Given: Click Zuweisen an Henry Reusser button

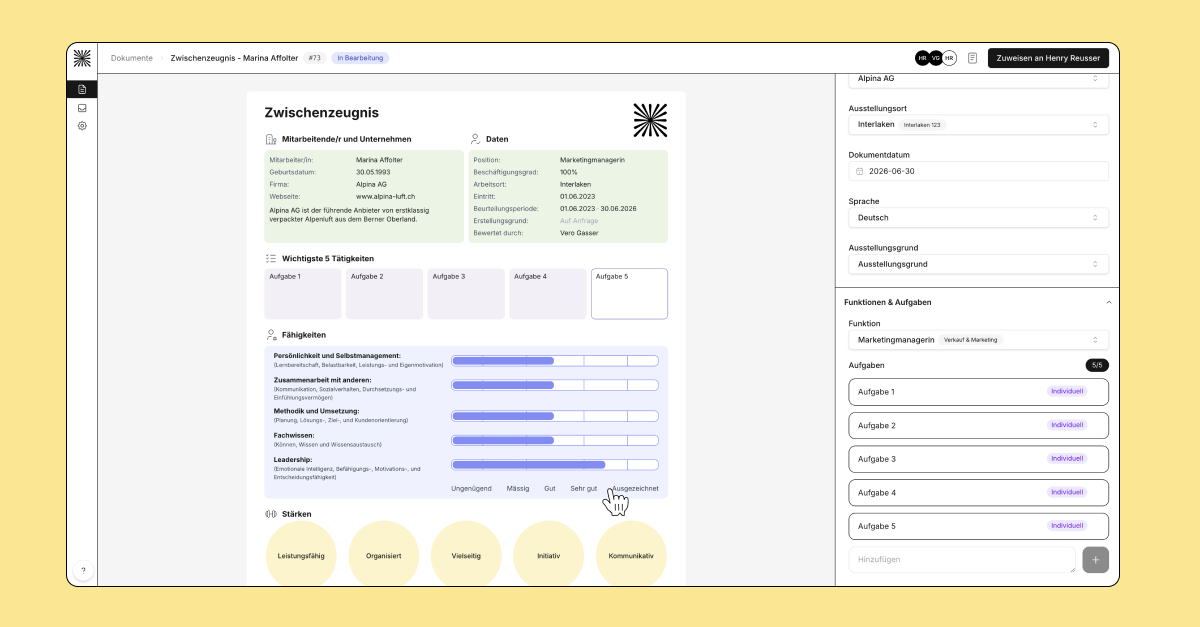Looking at the screenshot, I should [1048, 58].
